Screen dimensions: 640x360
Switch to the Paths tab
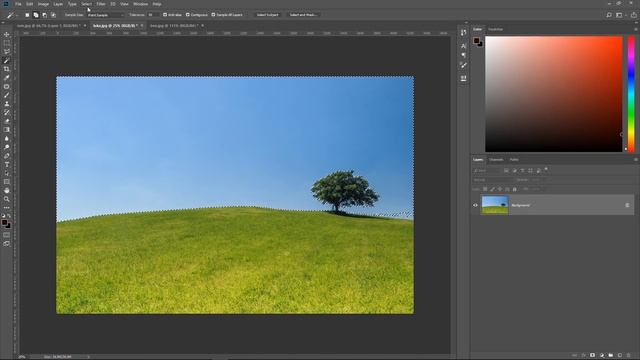point(514,160)
